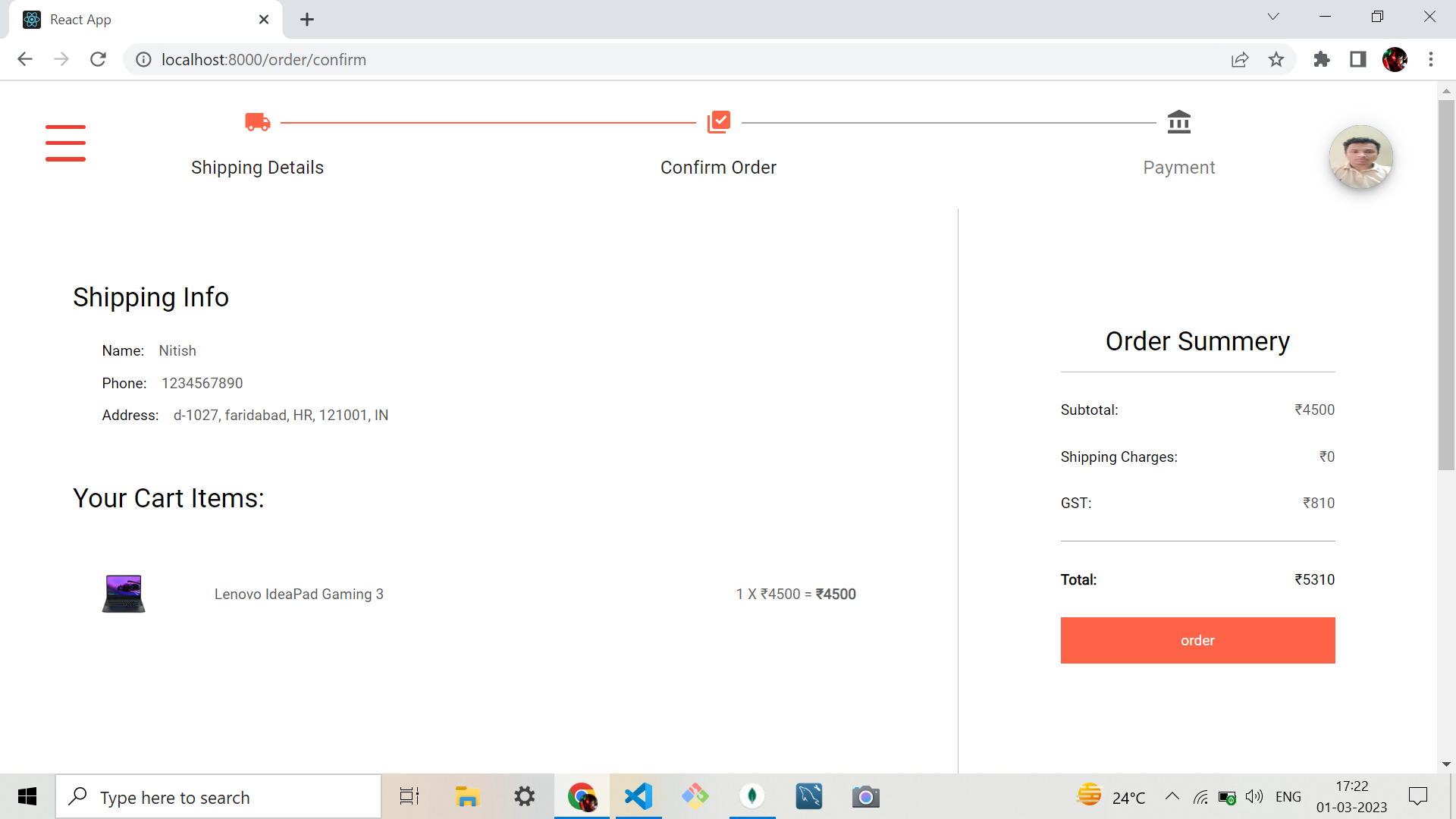This screenshot has height=819, width=1456.
Task: Open the browser extensions icon
Action: pos(1321,59)
